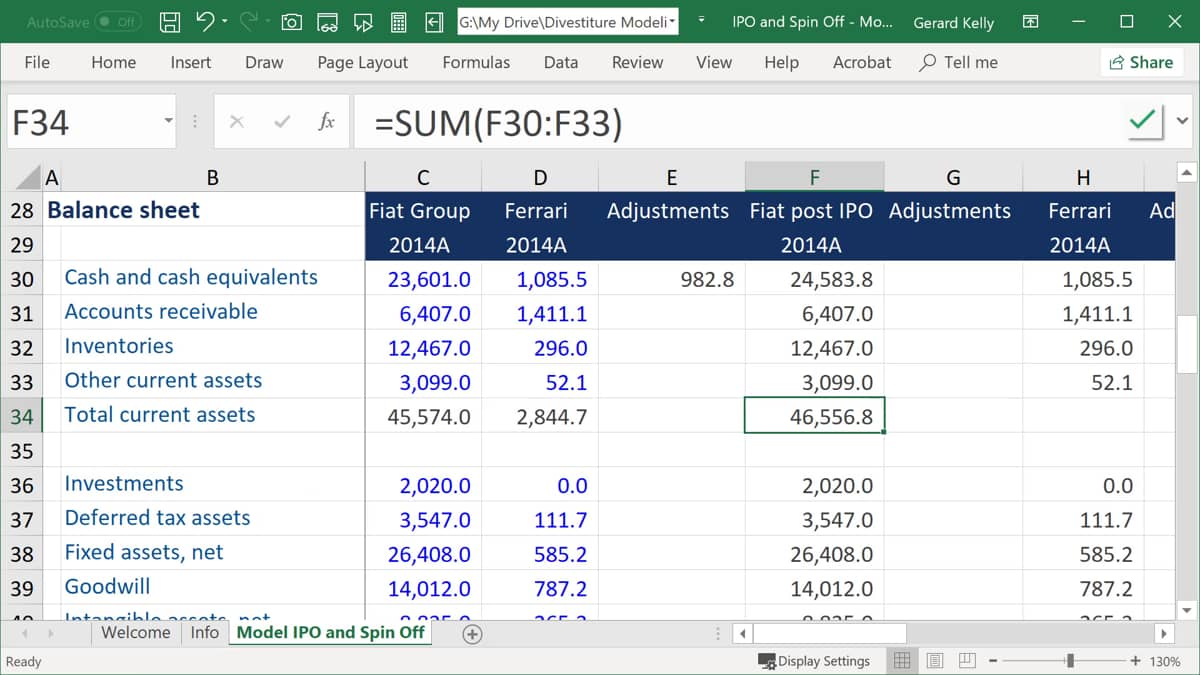Open the File menu tab

[x=37, y=62]
